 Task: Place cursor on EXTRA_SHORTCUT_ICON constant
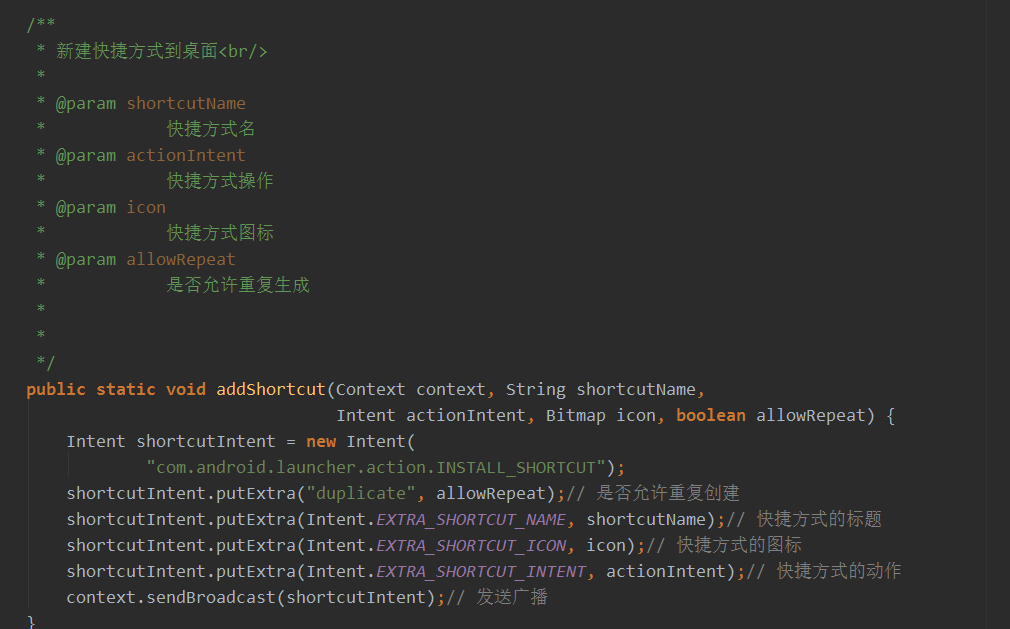(x=471, y=545)
